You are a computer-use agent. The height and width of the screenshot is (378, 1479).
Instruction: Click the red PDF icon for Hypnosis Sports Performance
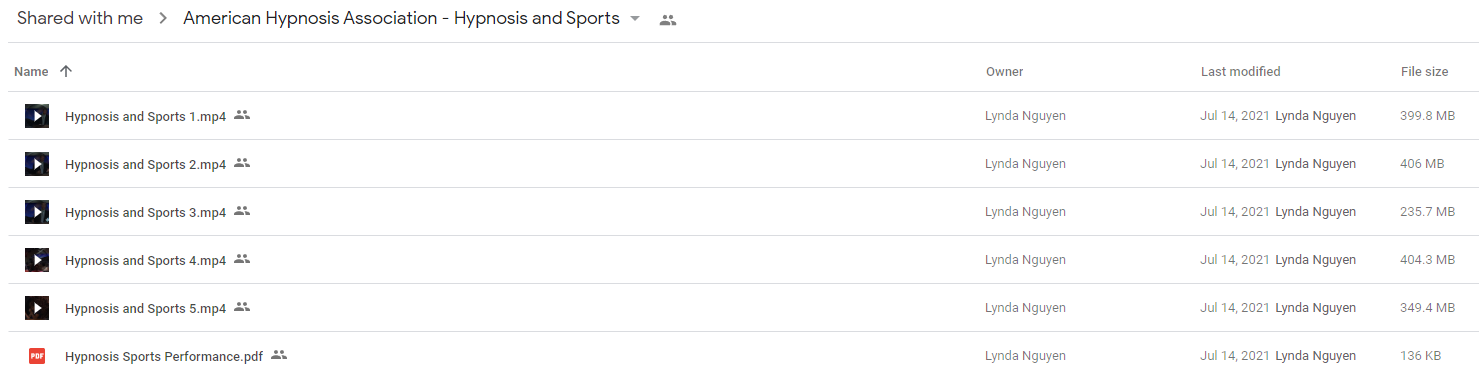click(x=37, y=356)
